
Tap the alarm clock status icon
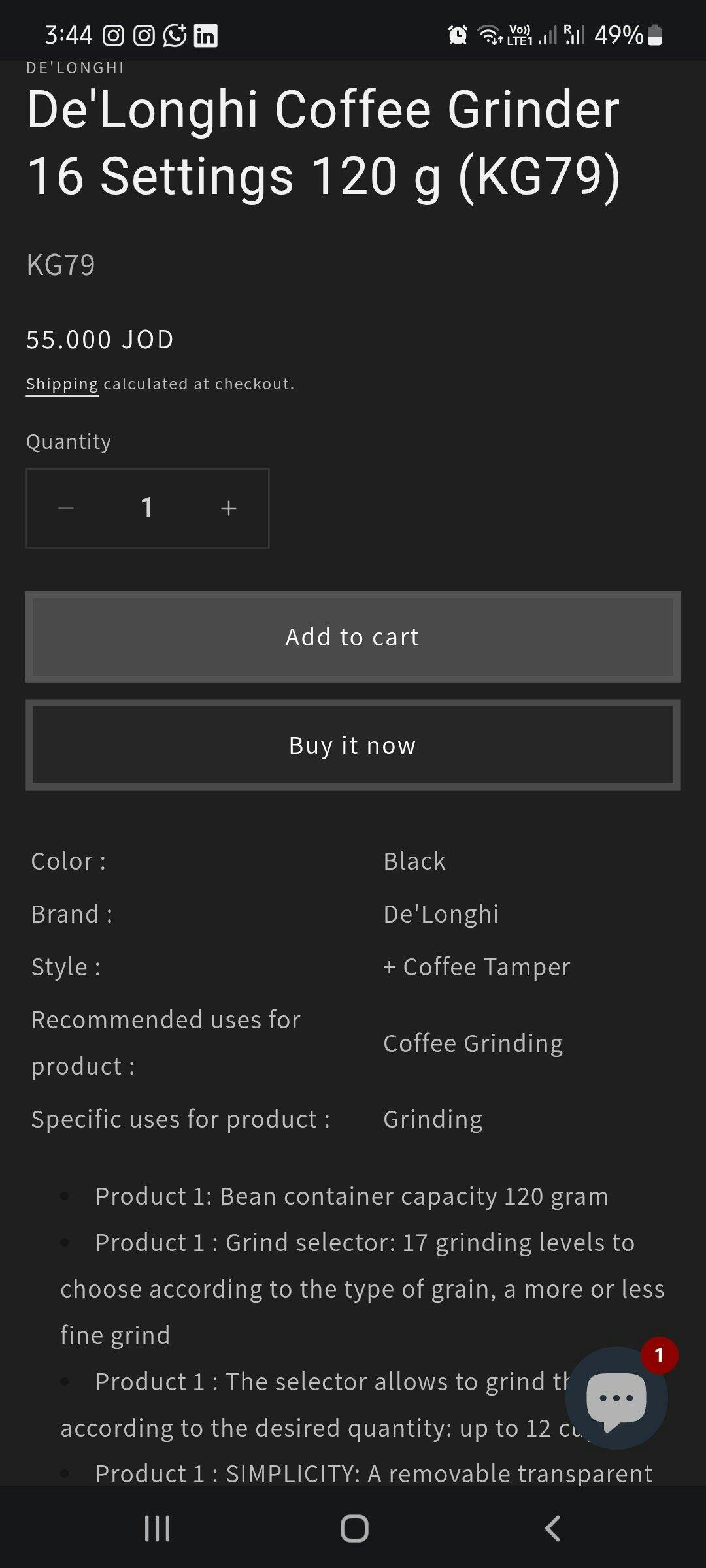(458, 35)
